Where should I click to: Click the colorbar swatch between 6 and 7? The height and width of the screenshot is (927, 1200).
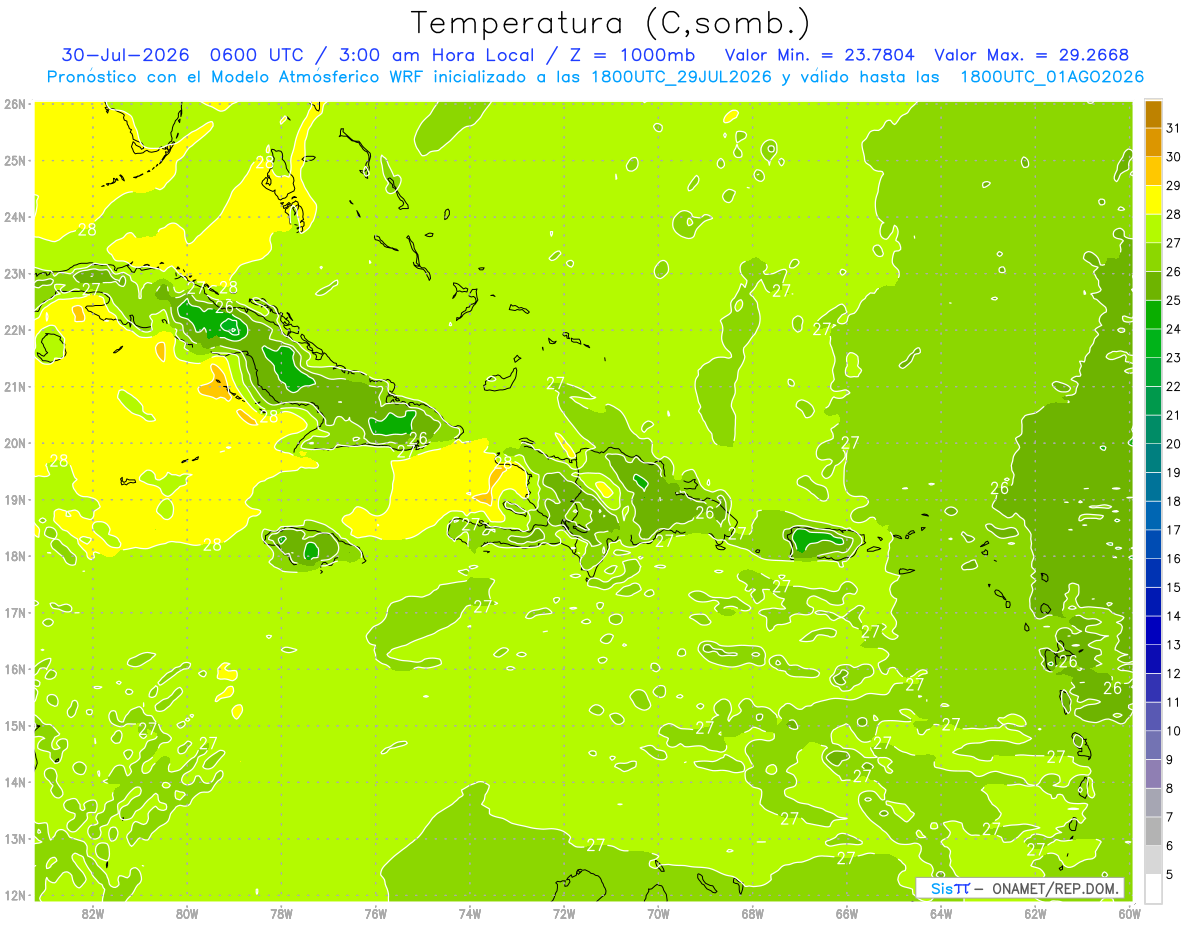coord(1153,831)
